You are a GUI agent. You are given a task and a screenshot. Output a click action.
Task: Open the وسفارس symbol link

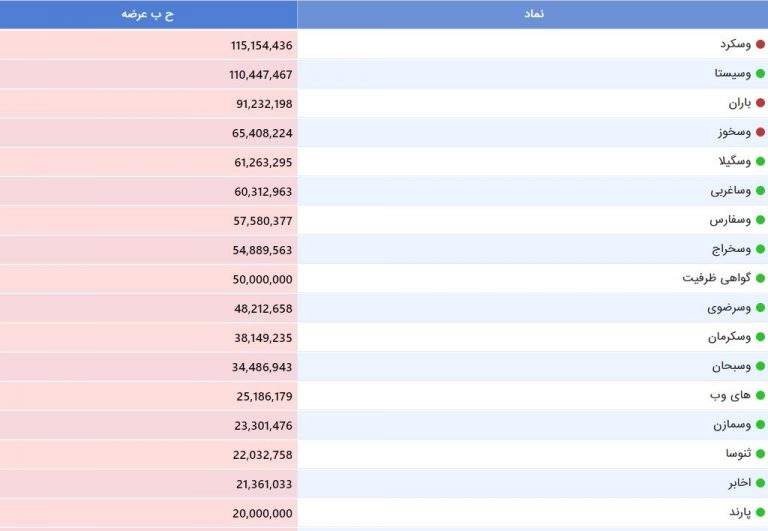[730, 220]
